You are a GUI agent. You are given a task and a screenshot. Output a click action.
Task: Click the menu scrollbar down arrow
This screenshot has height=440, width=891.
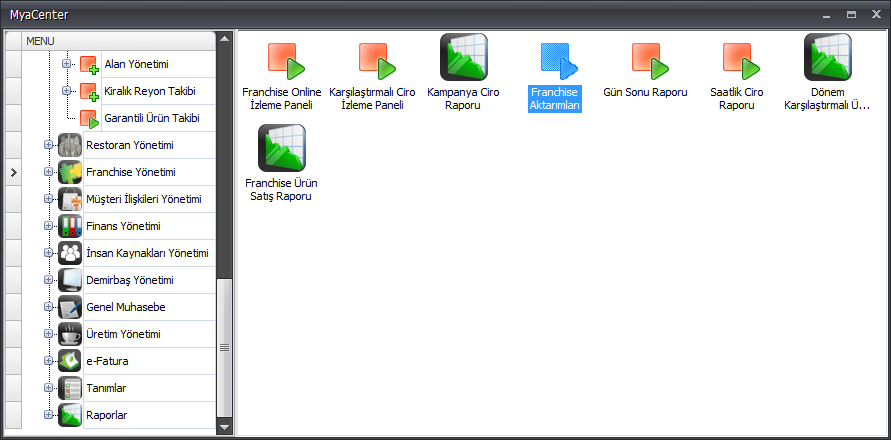[x=224, y=427]
